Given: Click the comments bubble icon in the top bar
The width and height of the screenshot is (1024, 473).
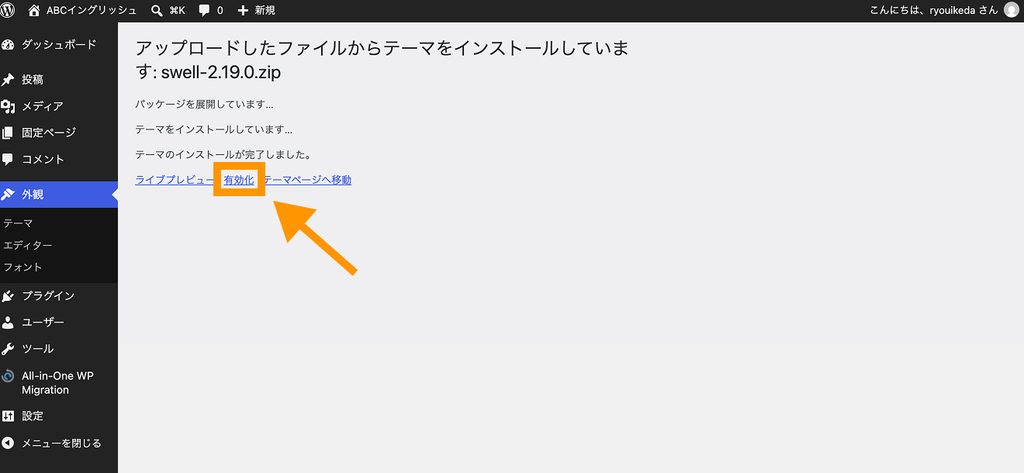Looking at the screenshot, I should click(x=204, y=11).
